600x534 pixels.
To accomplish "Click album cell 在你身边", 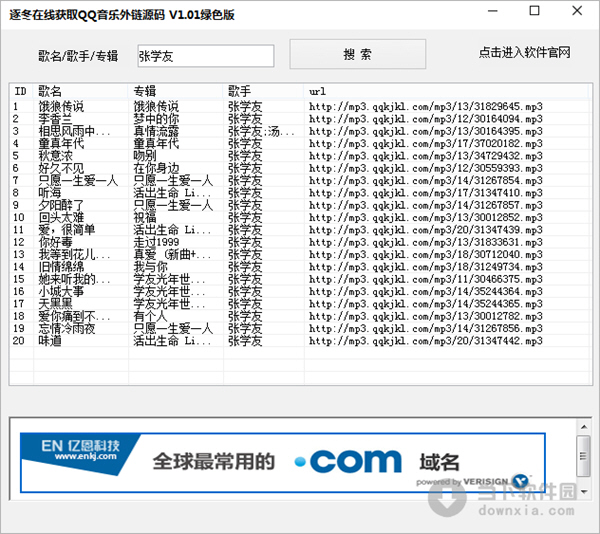I will 156,168.
